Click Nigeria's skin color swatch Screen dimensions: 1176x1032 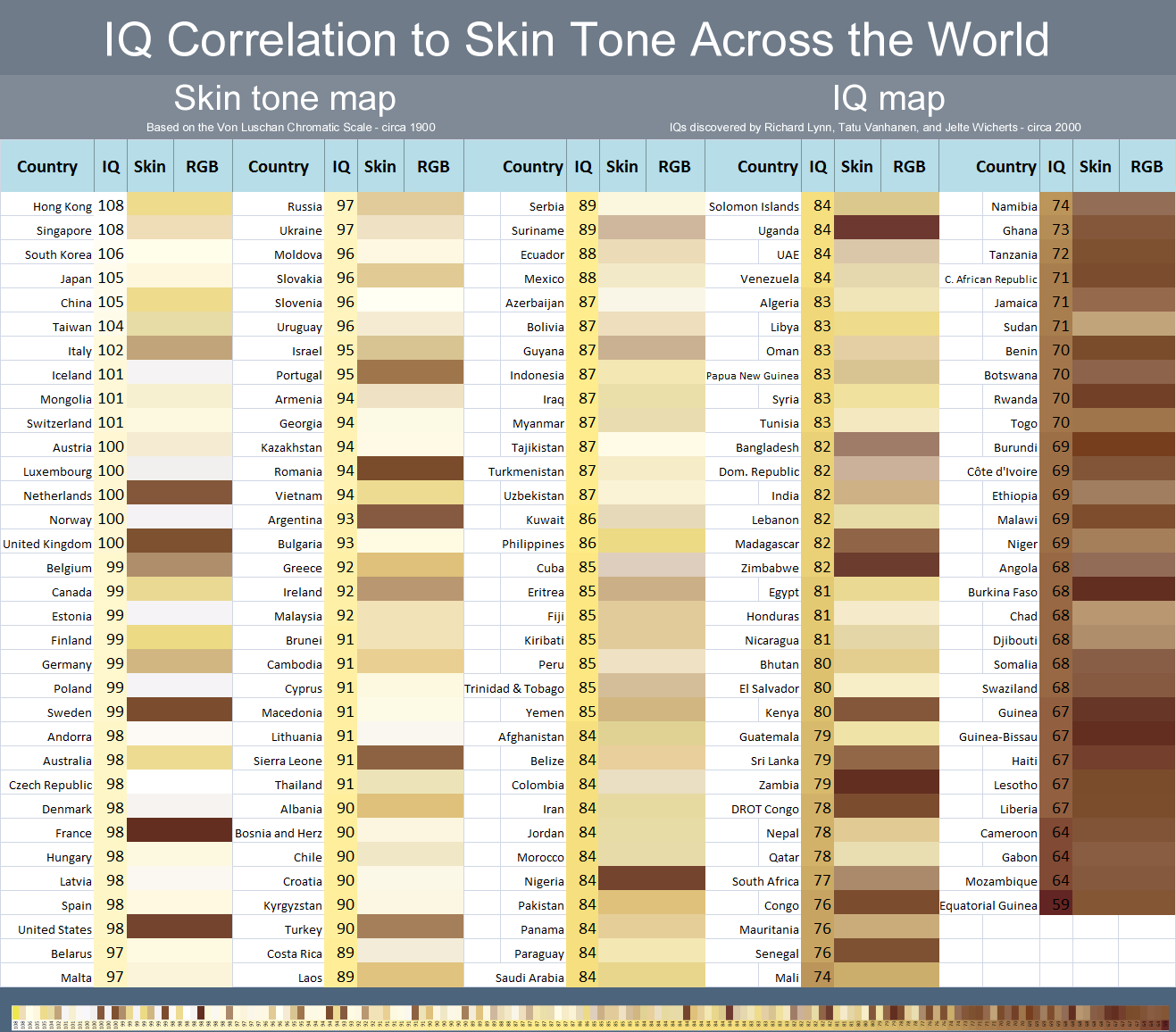pyautogui.click(x=652, y=880)
